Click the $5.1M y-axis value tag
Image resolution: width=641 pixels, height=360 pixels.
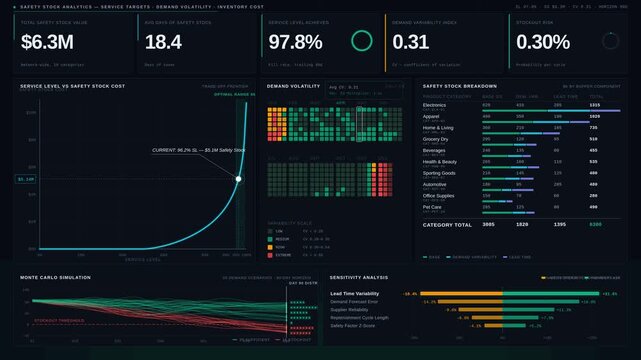pos(25,179)
